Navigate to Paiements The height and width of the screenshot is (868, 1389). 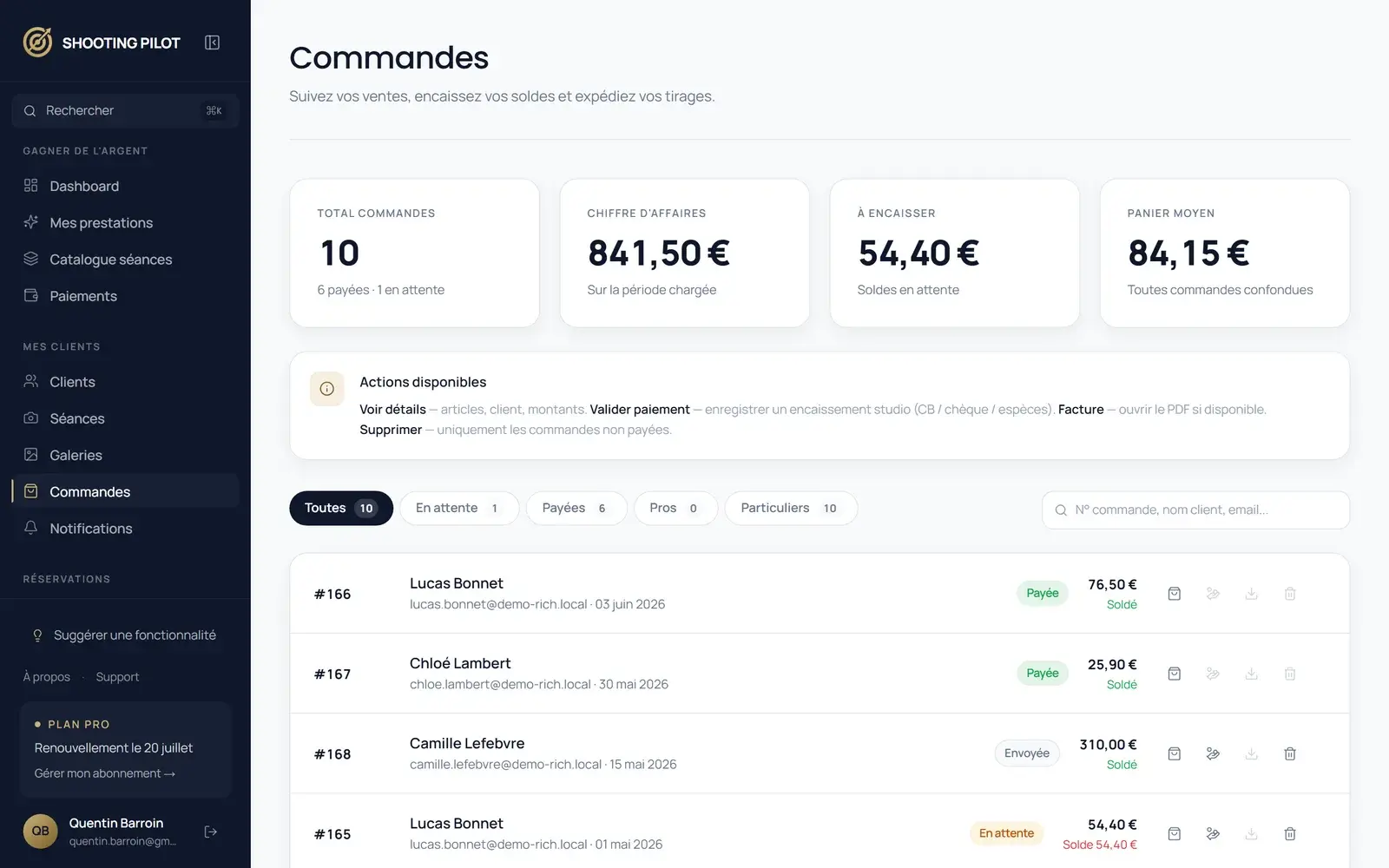point(126,296)
